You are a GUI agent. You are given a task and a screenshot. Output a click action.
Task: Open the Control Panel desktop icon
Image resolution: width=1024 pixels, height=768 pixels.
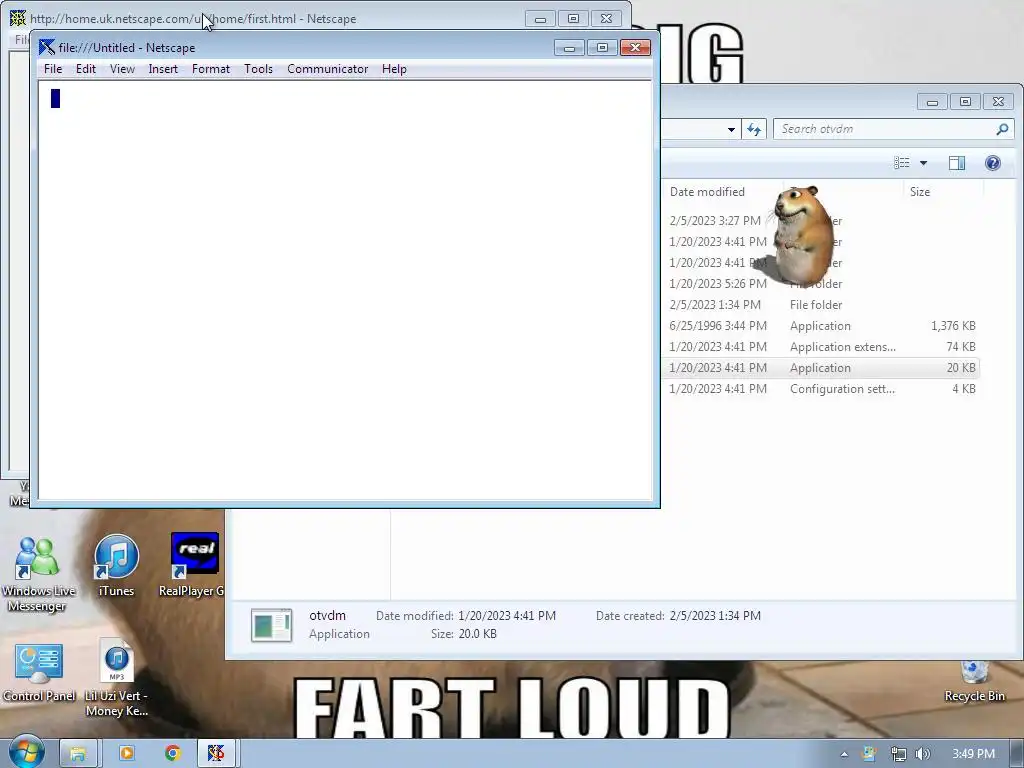pyautogui.click(x=39, y=673)
